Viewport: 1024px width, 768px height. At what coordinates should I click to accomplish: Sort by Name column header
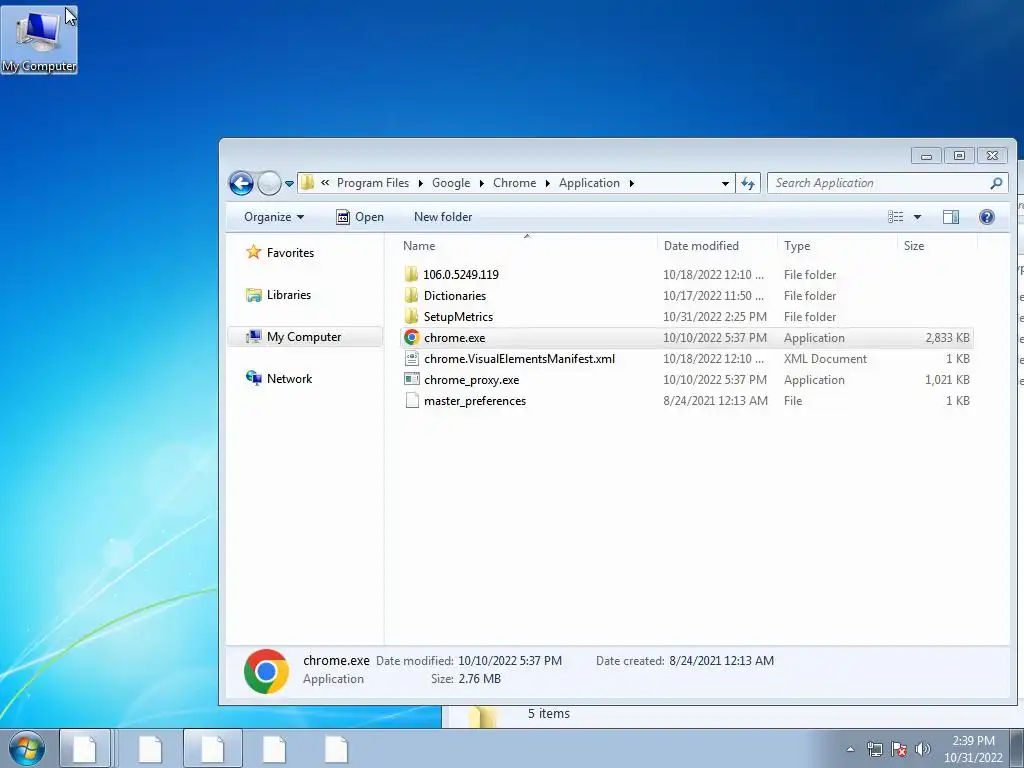click(527, 246)
